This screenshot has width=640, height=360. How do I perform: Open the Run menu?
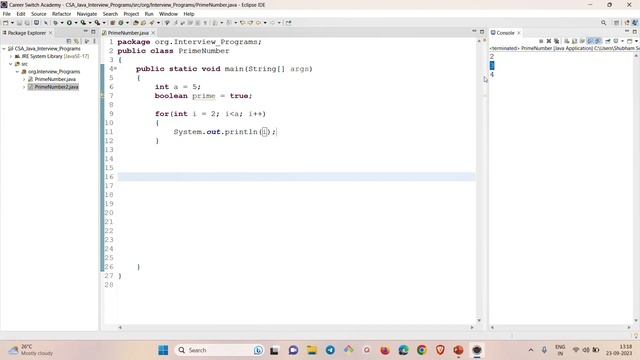149,14
